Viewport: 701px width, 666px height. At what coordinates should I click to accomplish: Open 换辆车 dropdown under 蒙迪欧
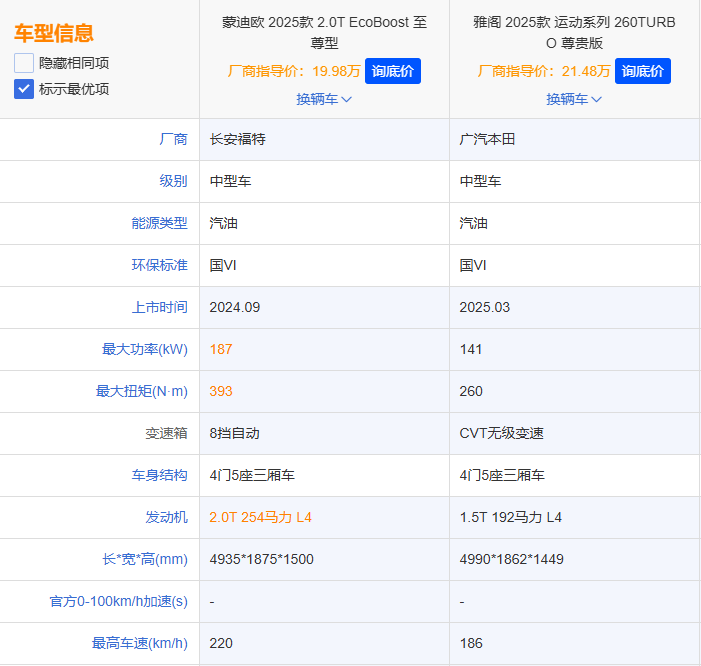324,99
